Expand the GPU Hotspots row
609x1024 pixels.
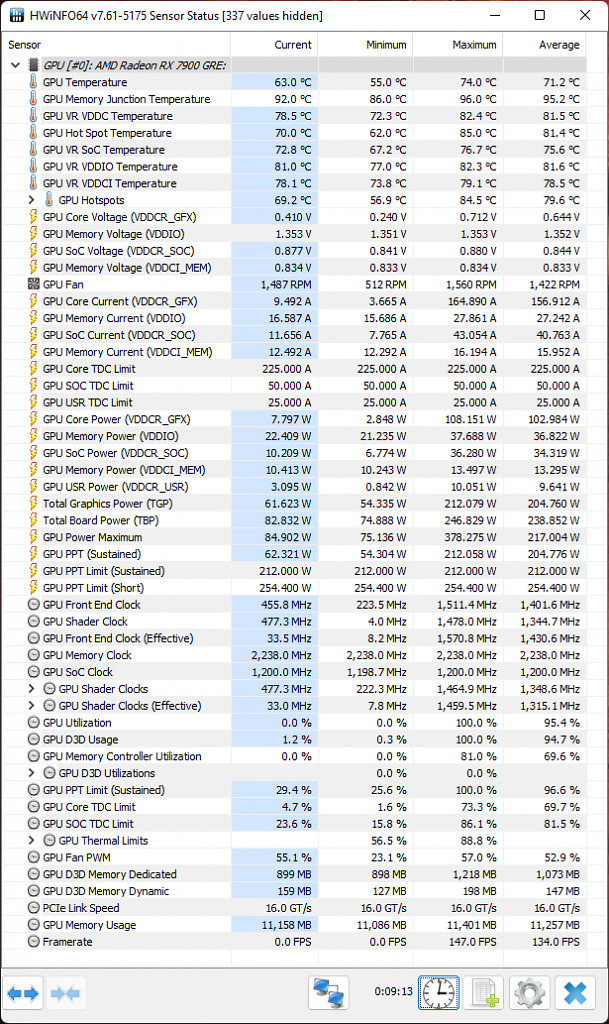point(31,200)
